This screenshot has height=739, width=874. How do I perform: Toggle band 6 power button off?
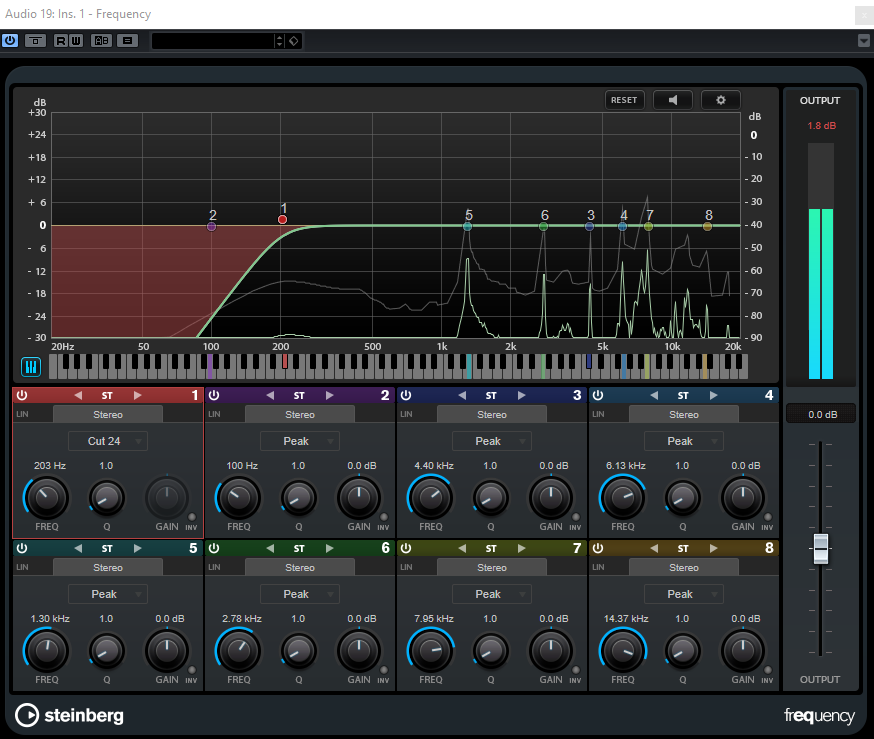click(214, 548)
